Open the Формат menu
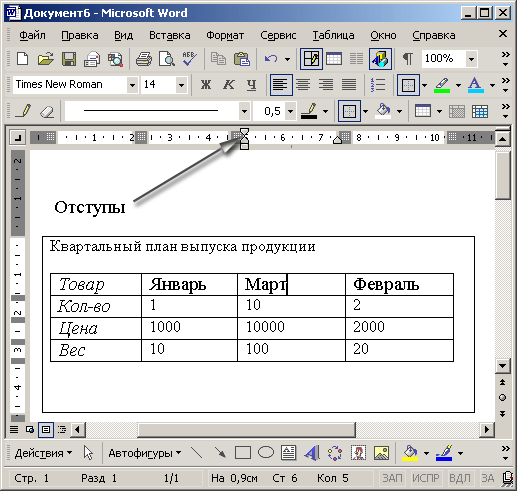Viewport: 517px width, 491px height. (x=225, y=35)
